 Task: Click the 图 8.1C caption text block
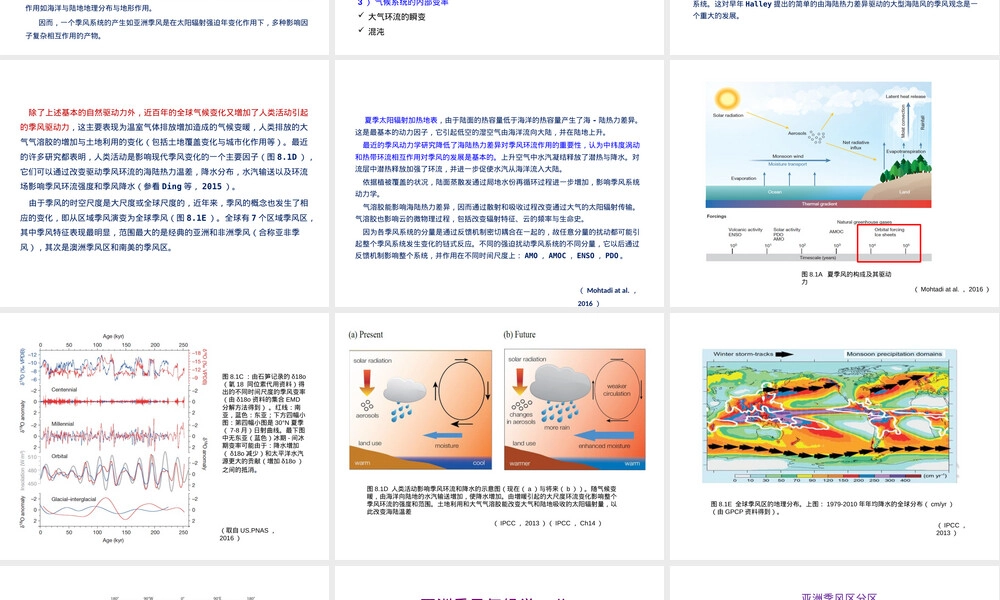(264, 423)
